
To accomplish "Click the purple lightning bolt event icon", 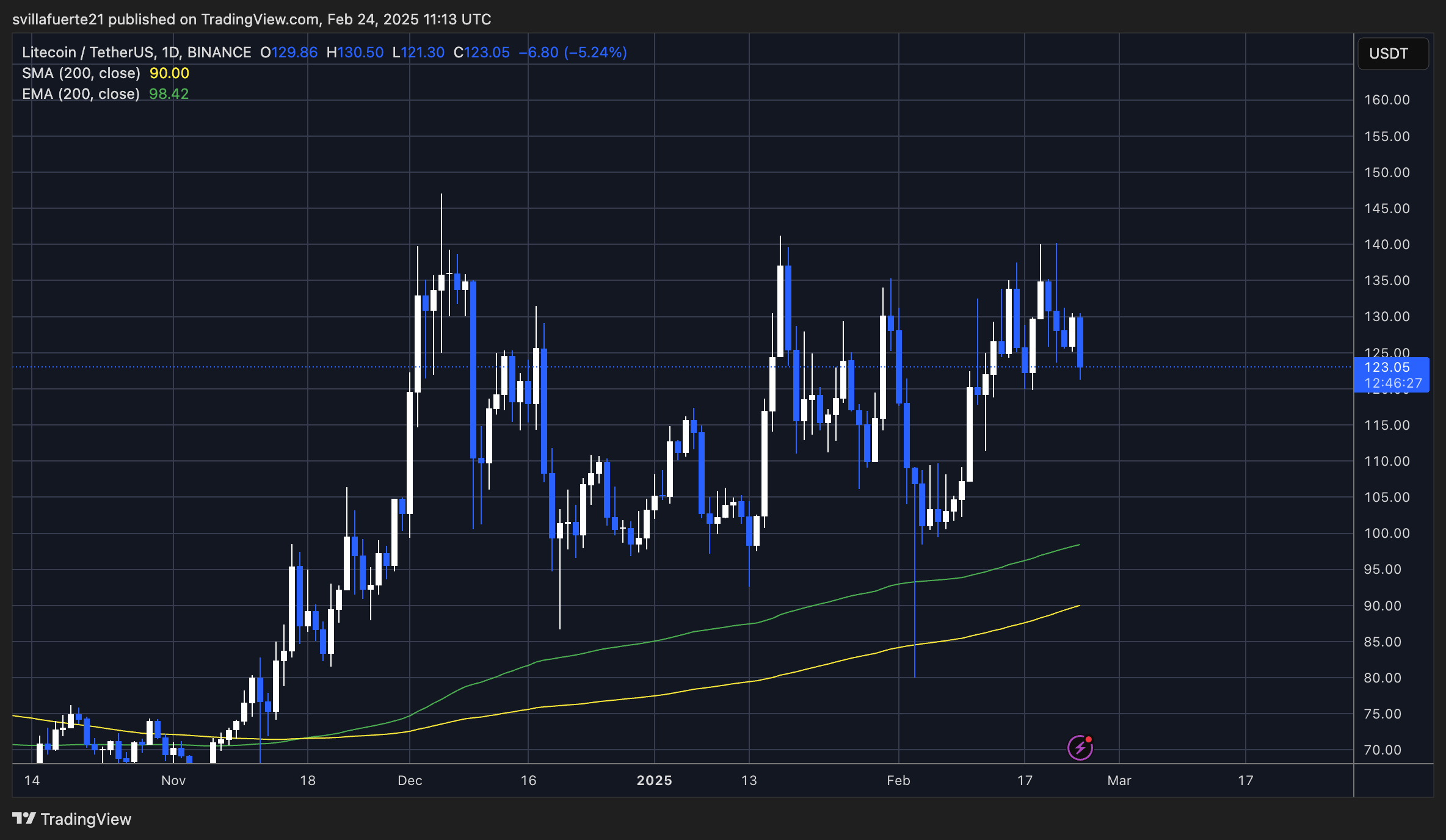I will click(x=1080, y=747).
